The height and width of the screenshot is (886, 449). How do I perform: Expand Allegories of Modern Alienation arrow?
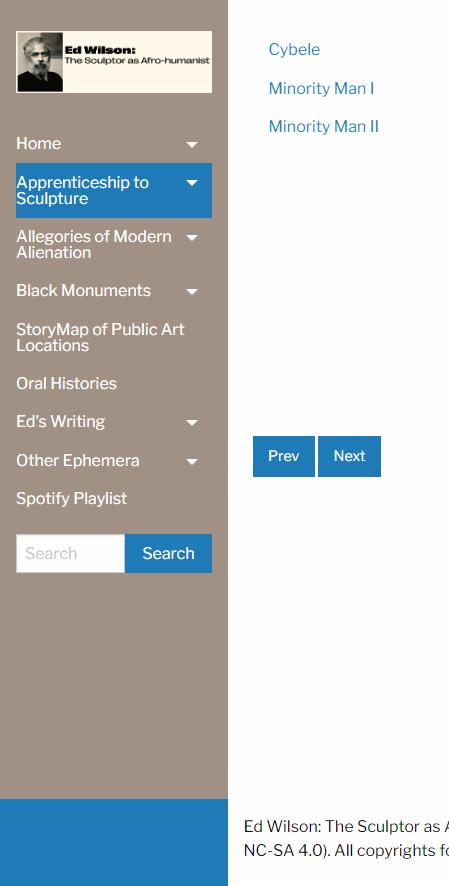(x=192, y=237)
